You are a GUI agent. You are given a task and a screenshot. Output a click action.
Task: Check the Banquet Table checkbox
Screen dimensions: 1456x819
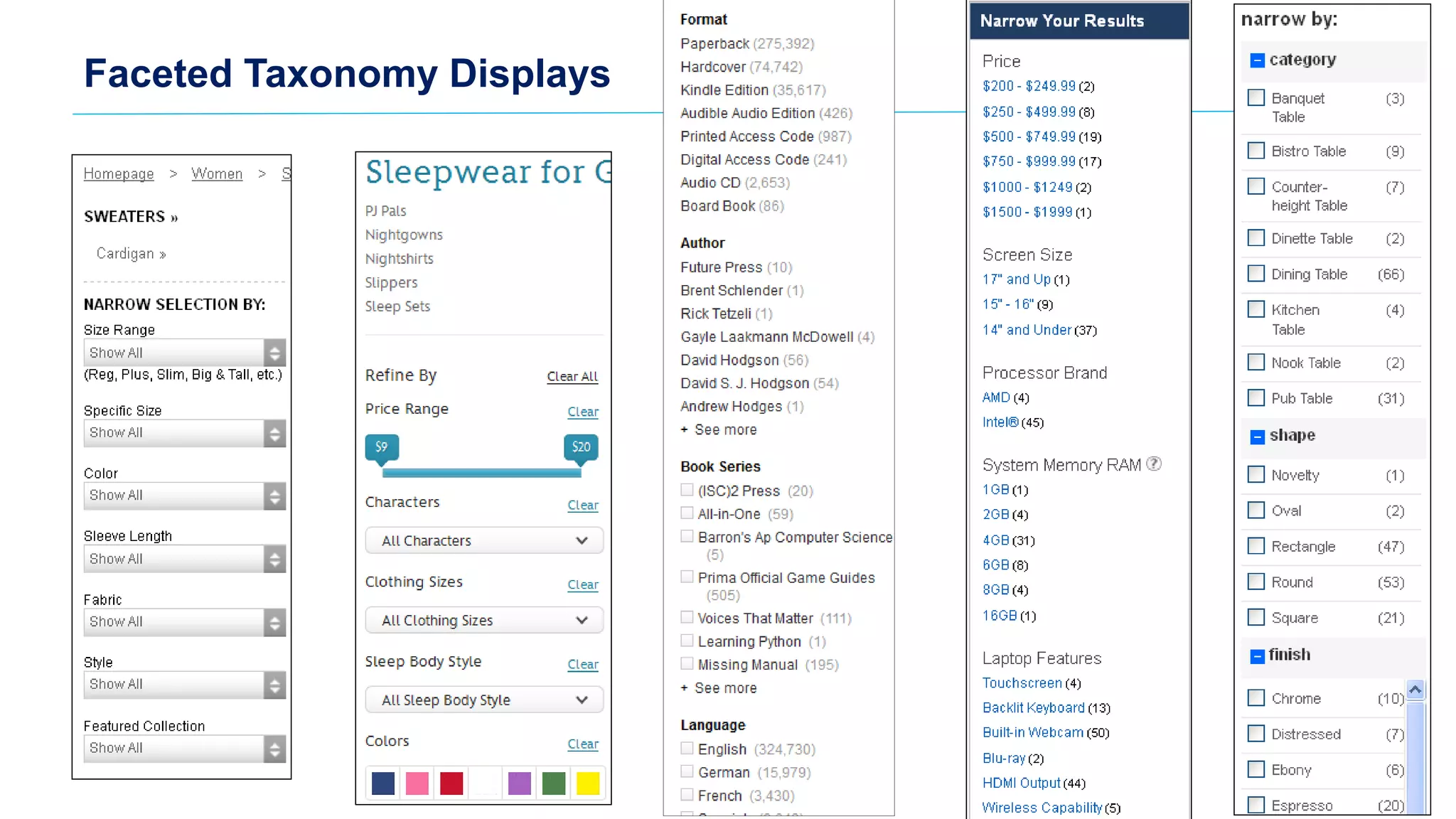[x=1256, y=97]
